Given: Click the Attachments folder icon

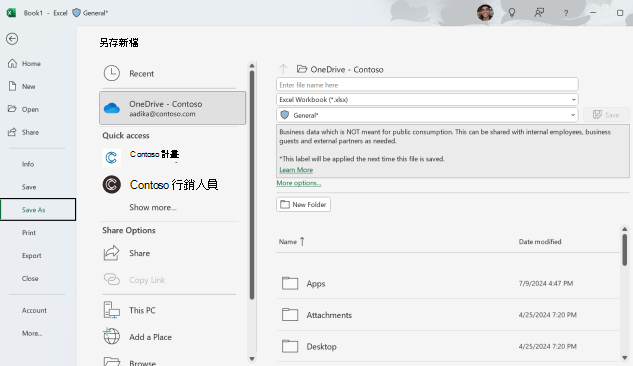Looking at the screenshot, I should click(x=290, y=315).
